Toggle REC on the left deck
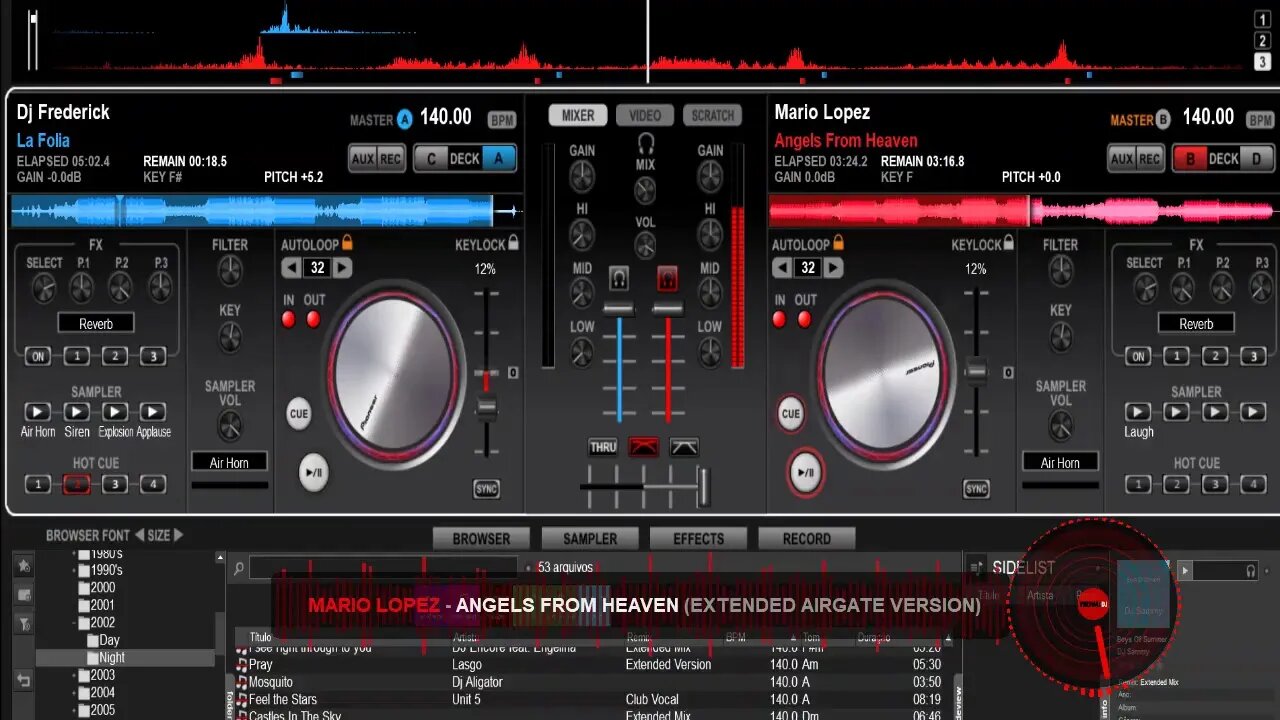This screenshot has width=1280, height=720. tap(391, 159)
